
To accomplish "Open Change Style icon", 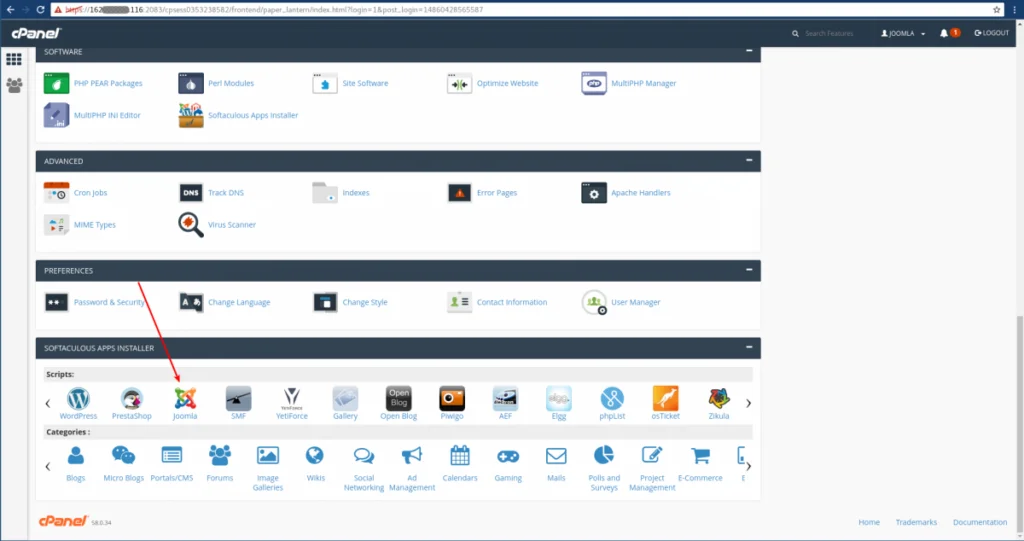I will coord(325,303).
